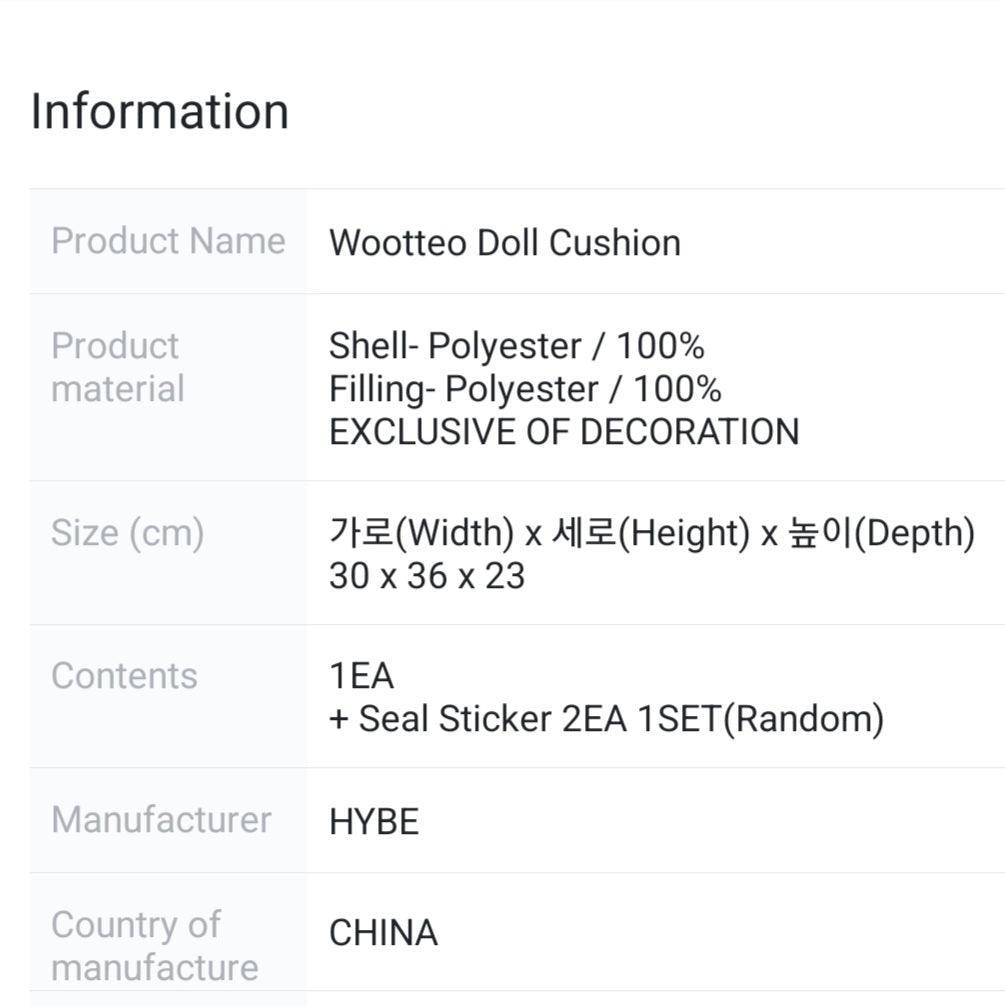Click the Shell- Polyester / 100% line
This screenshot has width=1005, height=1006.
point(516,346)
